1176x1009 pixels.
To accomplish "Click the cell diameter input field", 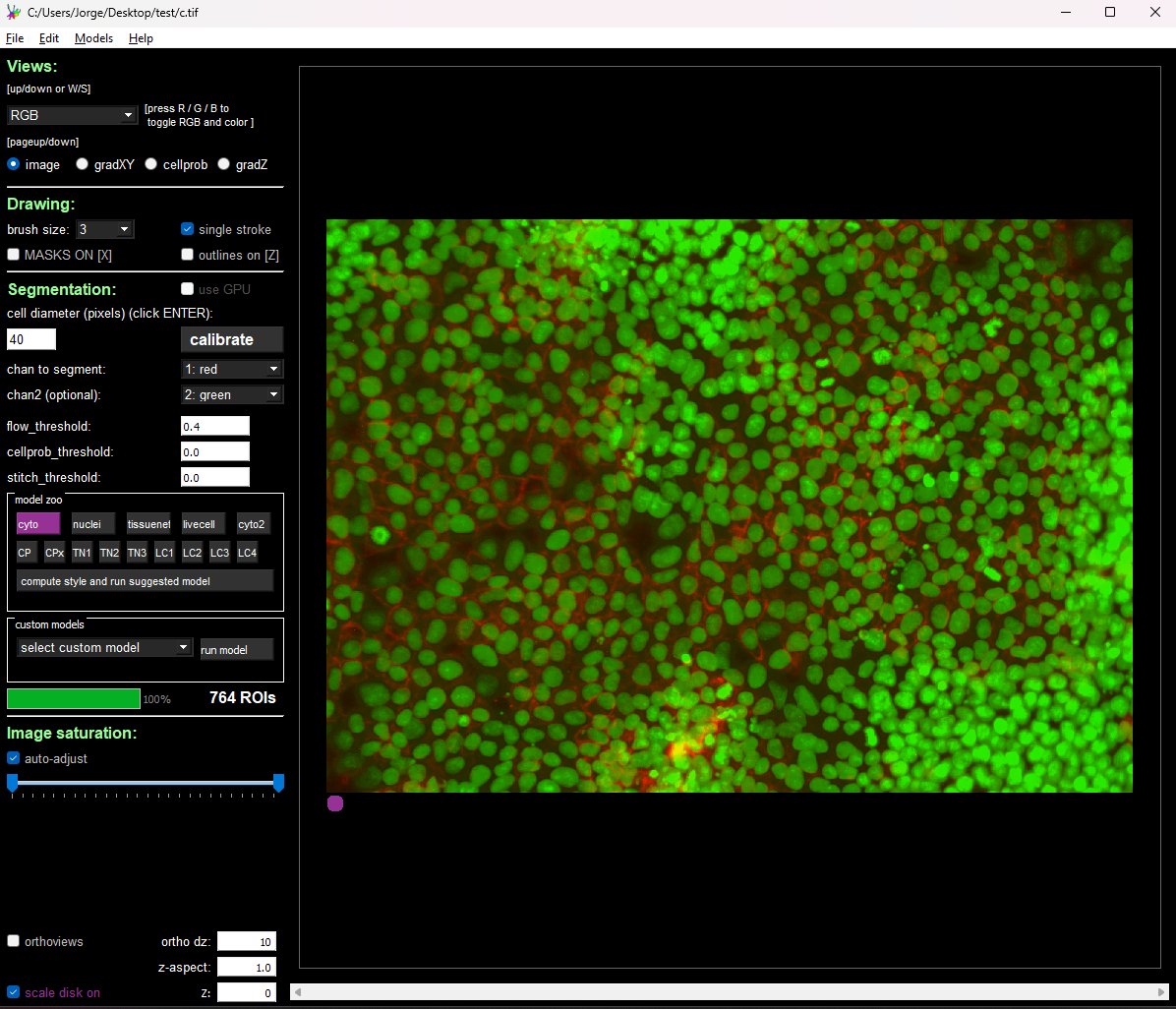I will (30, 338).
